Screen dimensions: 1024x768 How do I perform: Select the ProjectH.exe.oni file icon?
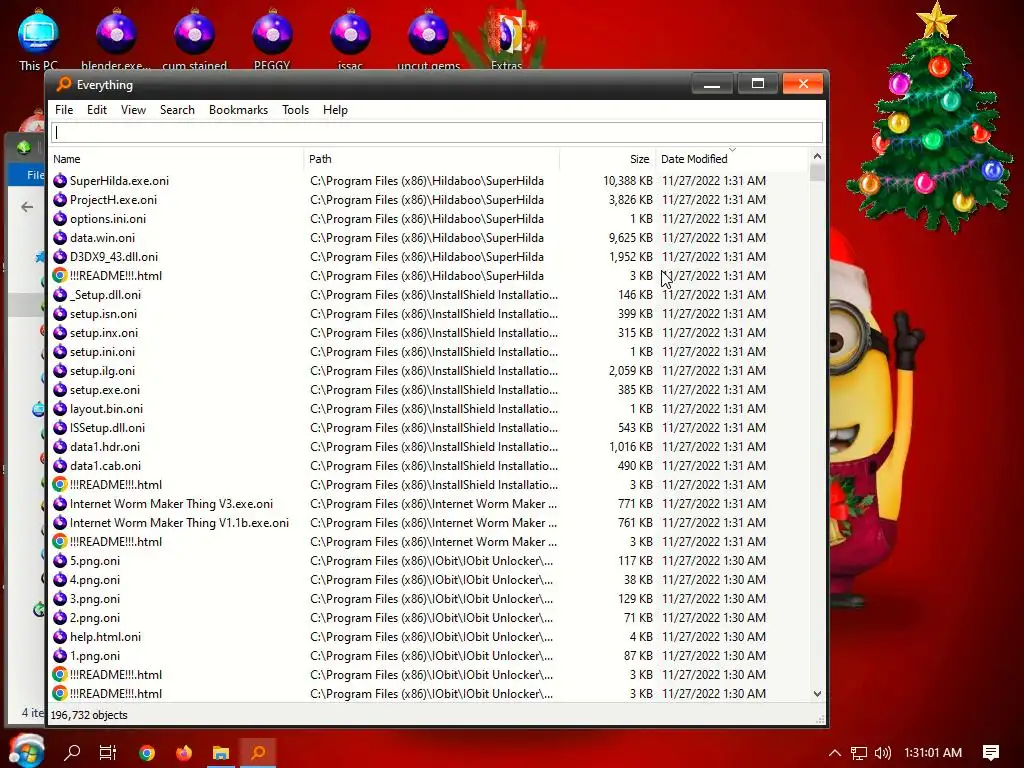(x=60, y=200)
